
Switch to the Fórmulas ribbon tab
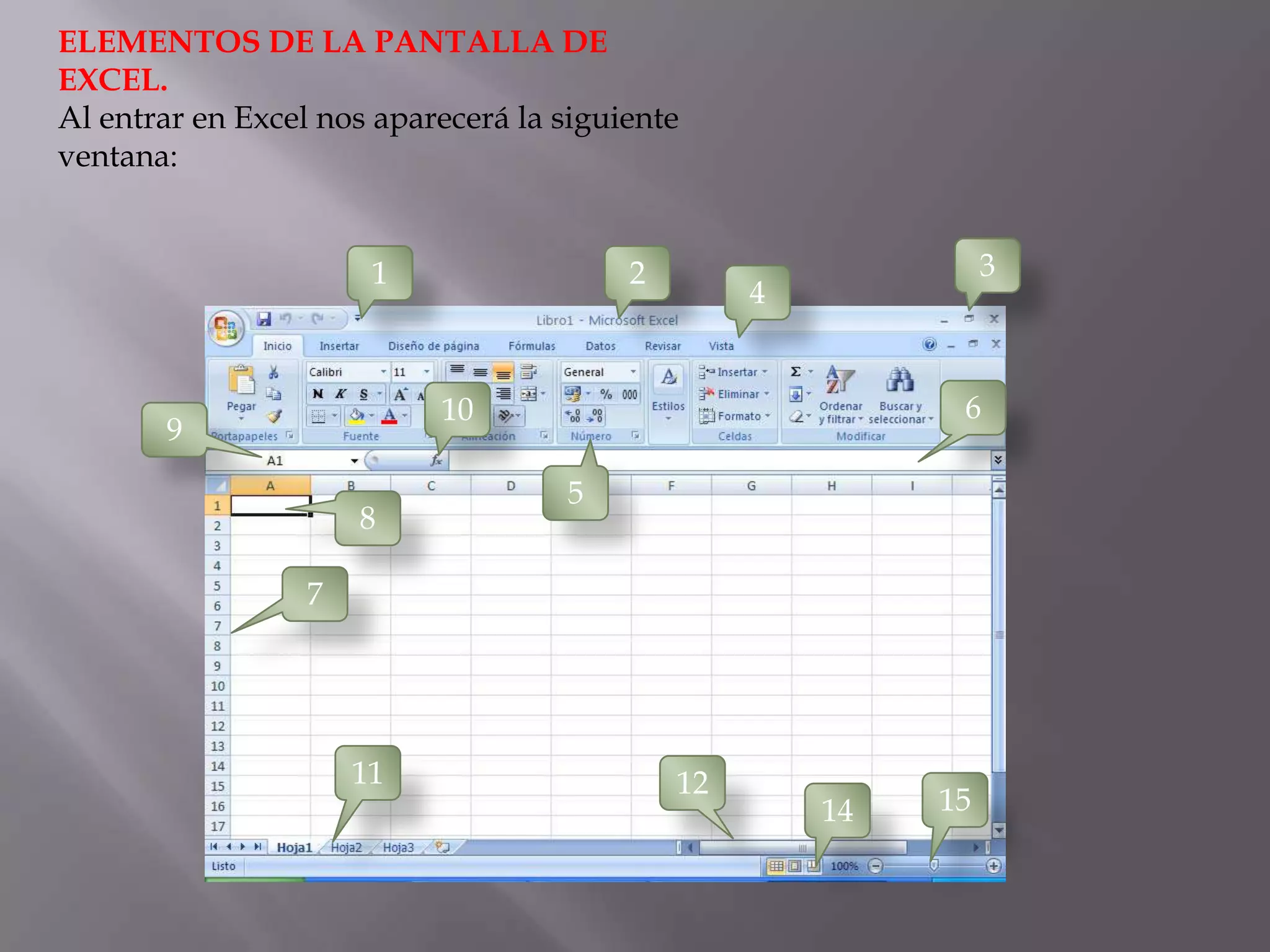pyautogui.click(x=531, y=346)
